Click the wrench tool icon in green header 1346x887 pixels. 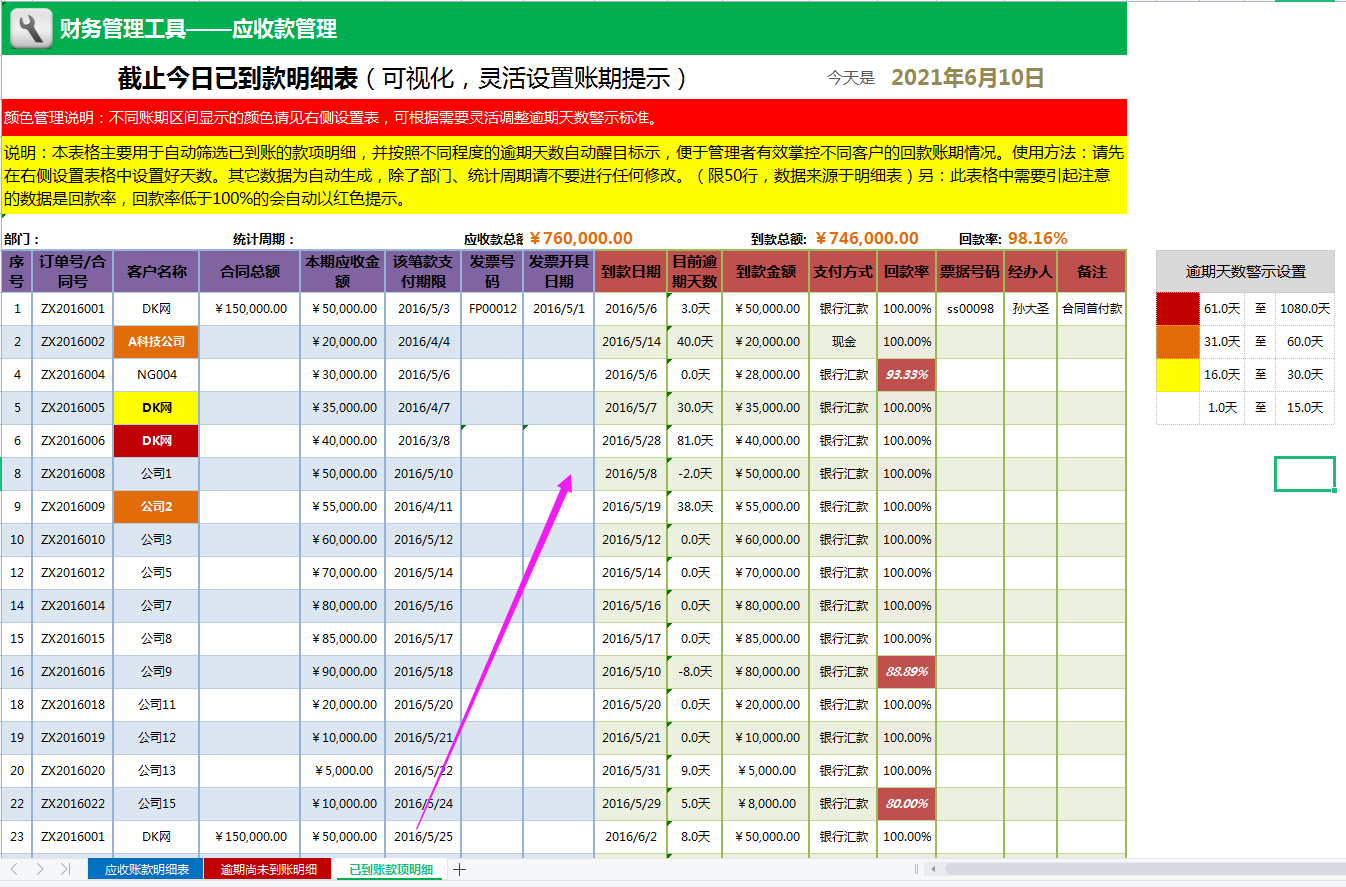click(x=28, y=27)
